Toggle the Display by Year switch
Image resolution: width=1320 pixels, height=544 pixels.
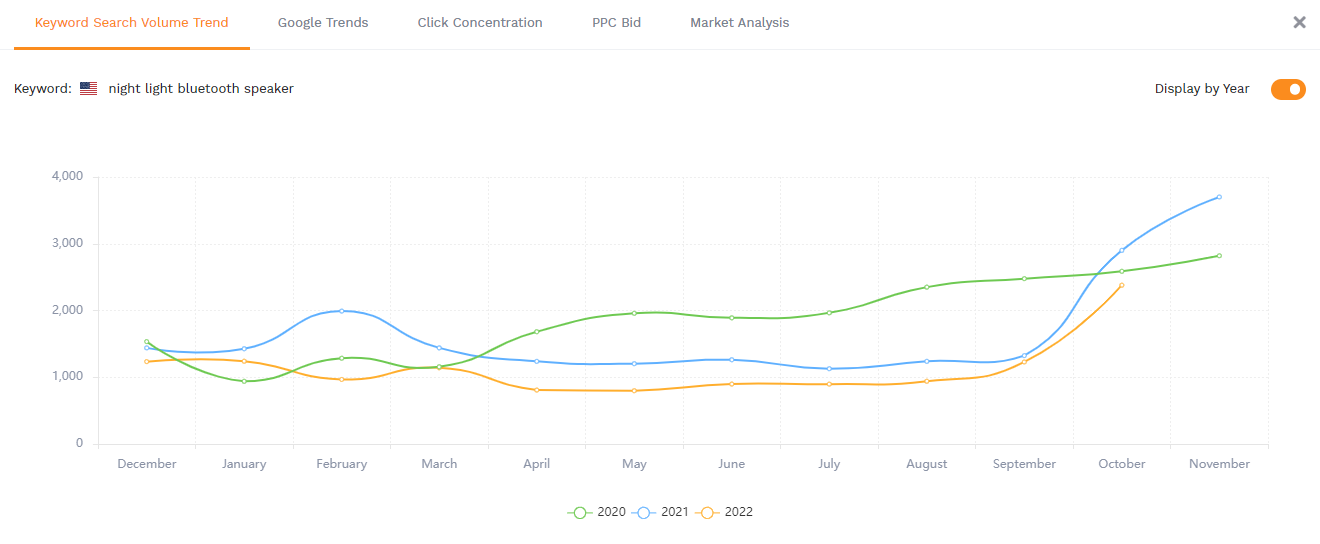click(1288, 89)
